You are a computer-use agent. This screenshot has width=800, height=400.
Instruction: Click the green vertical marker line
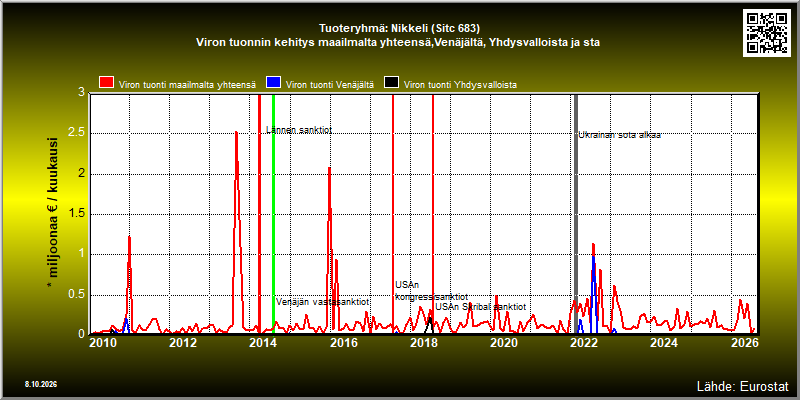(x=273, y=214)
